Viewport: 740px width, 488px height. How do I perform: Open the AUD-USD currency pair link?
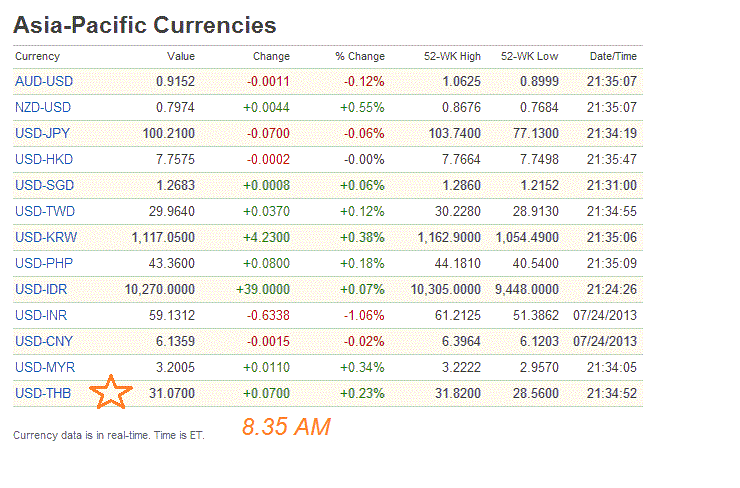coord(44,82)
